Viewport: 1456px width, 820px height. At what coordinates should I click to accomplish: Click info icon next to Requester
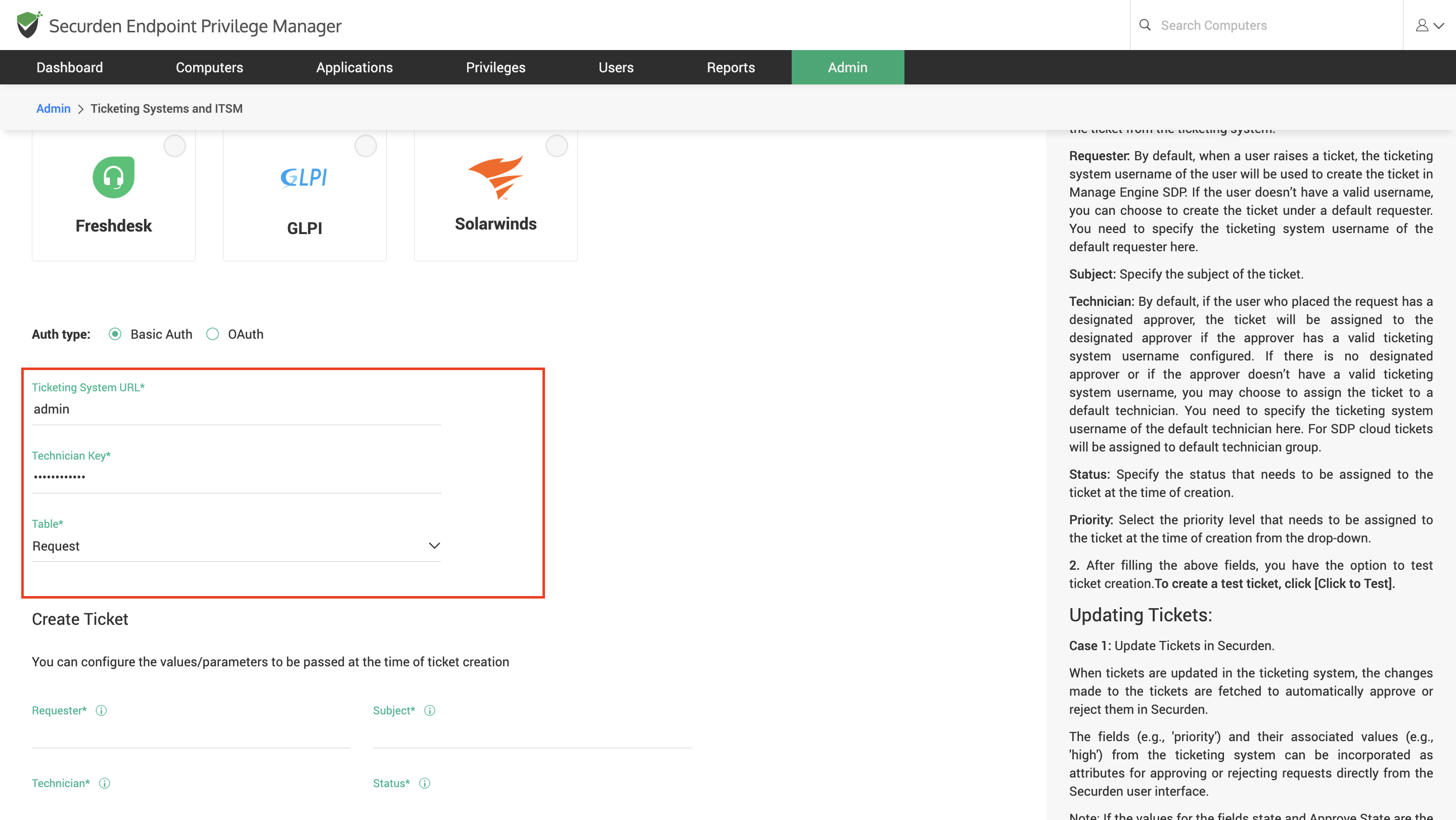pyautogui.click(x=101, y=710)
